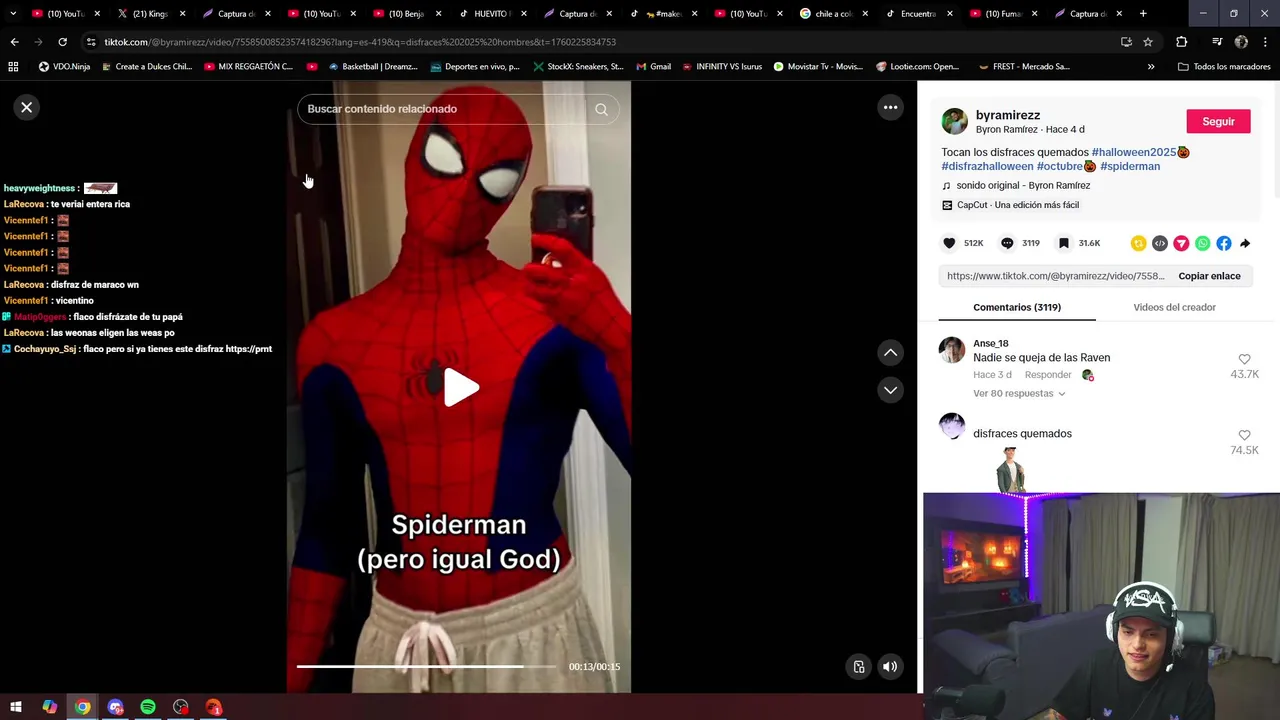Open Chrome tab search dropdown arrow
The height and width of the screenshot is (720, 1280).
click(x=13, y=14)
